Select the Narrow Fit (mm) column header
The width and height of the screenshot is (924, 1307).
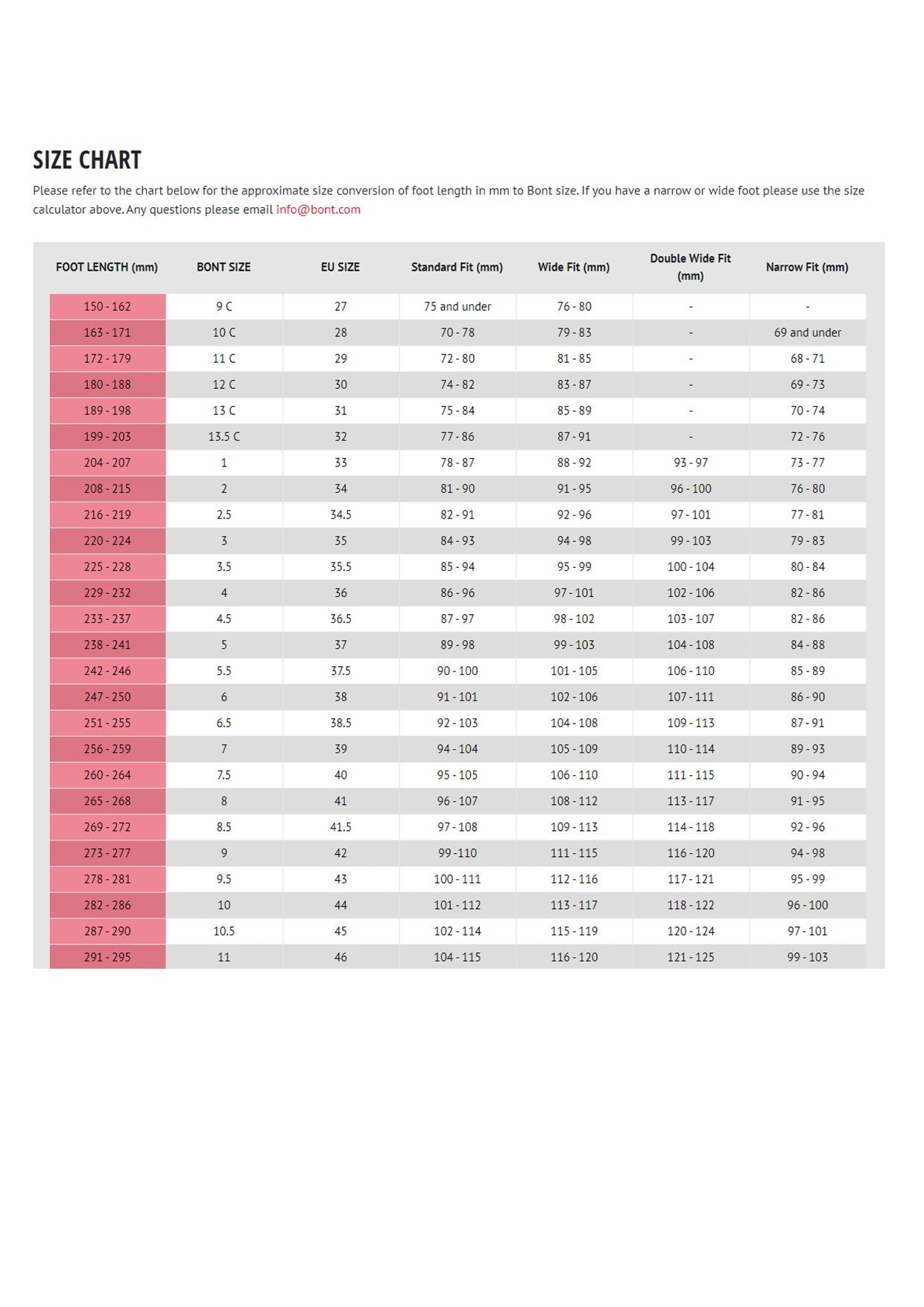(807, 267)
